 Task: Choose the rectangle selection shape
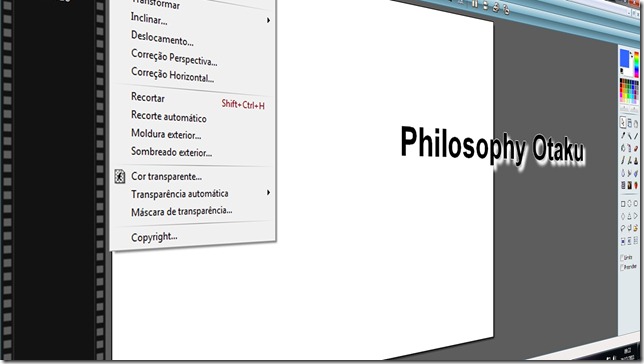click(x=623, y=203)
